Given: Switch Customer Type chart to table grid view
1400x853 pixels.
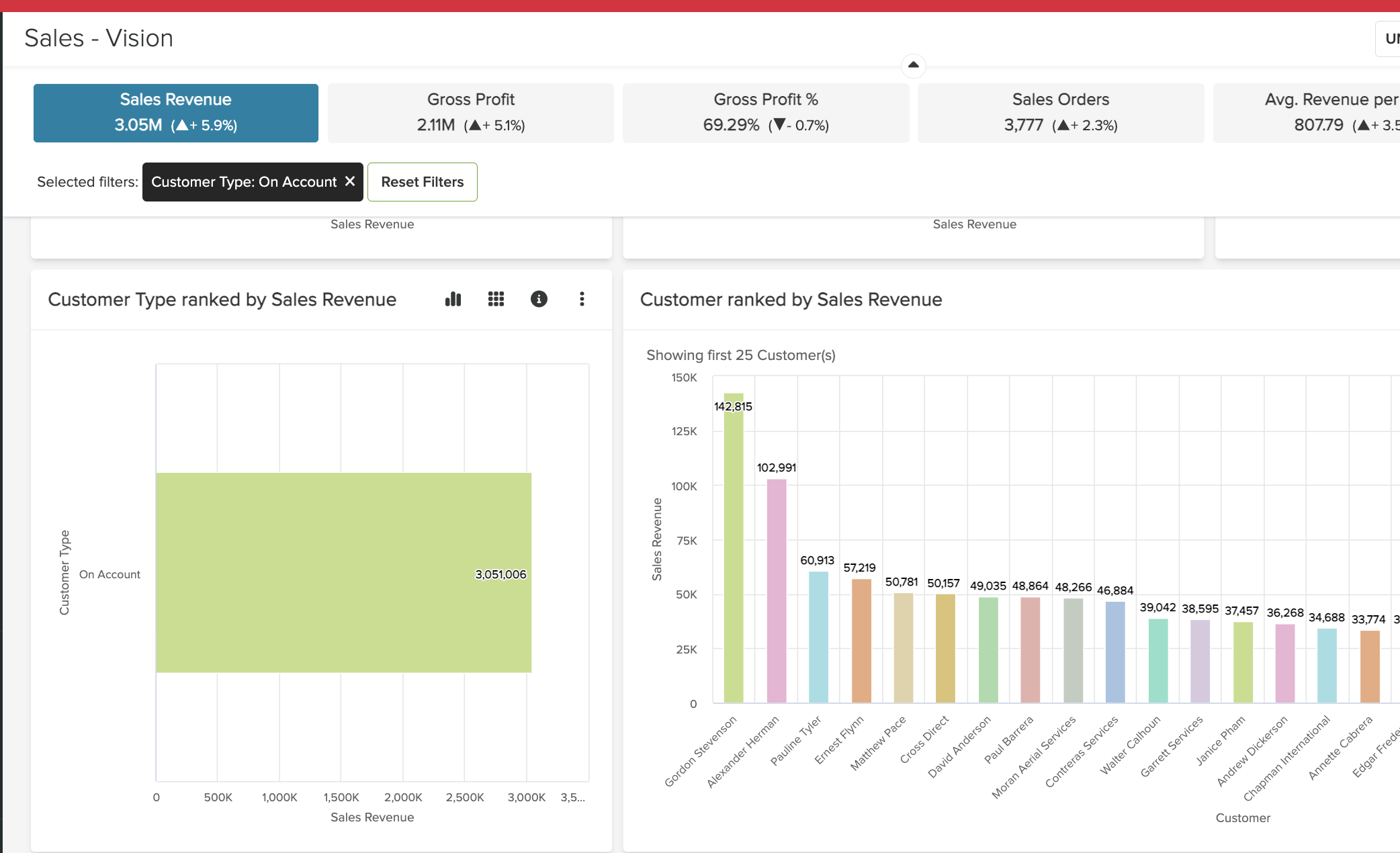Looking at the screenshot, I should coord(496,300).
